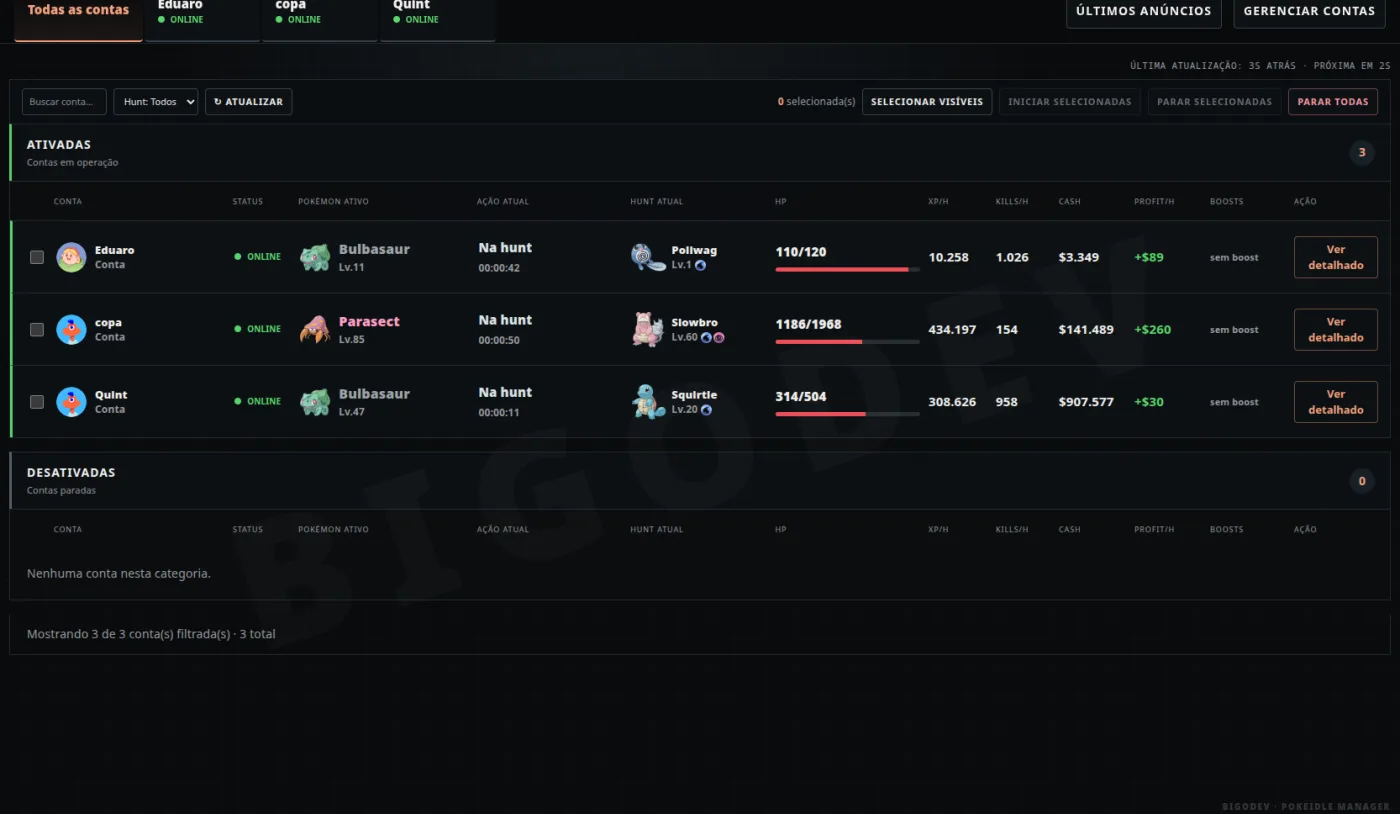The width and height of the screenshot is (1400, 814).
Task: Select the Quint account checkbox
Action: (37, 401)
